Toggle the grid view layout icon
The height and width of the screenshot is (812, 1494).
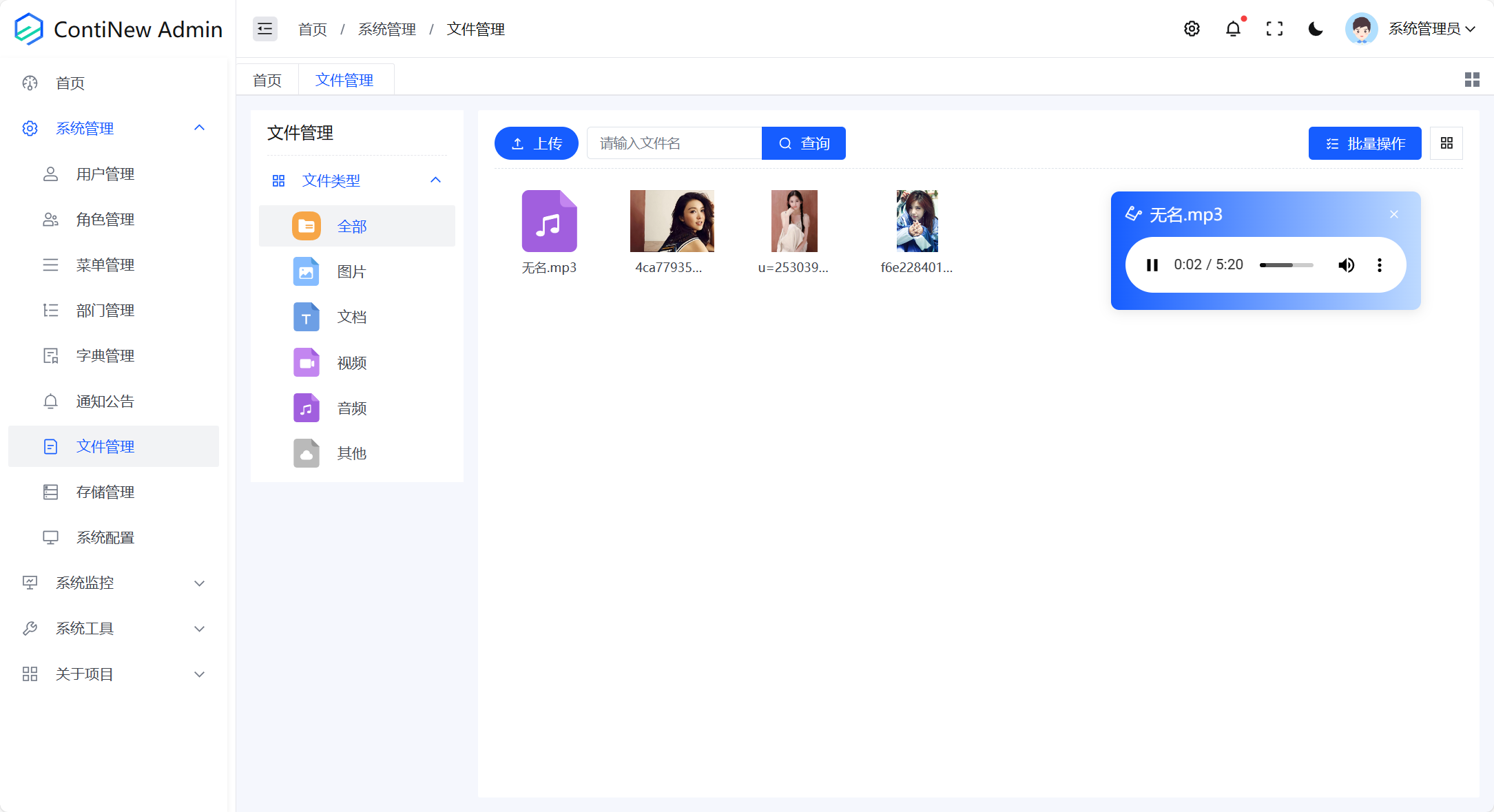(x=1446, y=143)
